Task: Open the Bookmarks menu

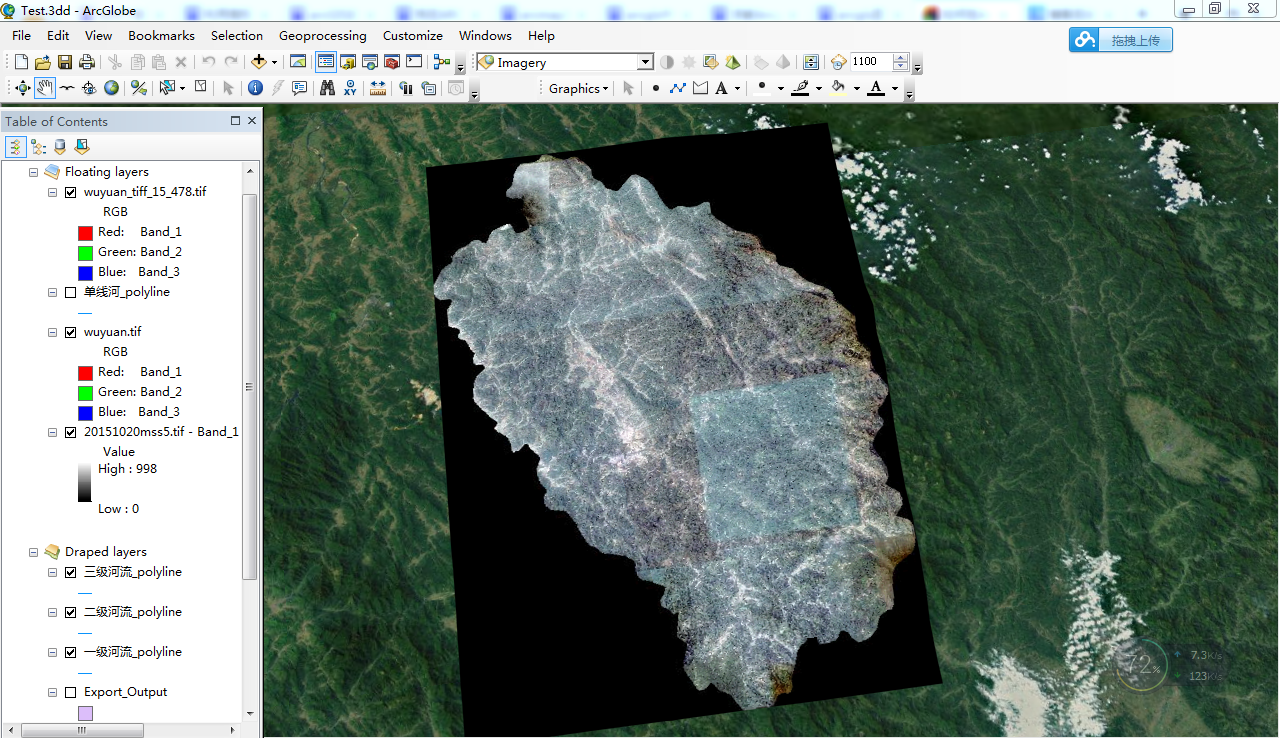Action: (161, 35)
